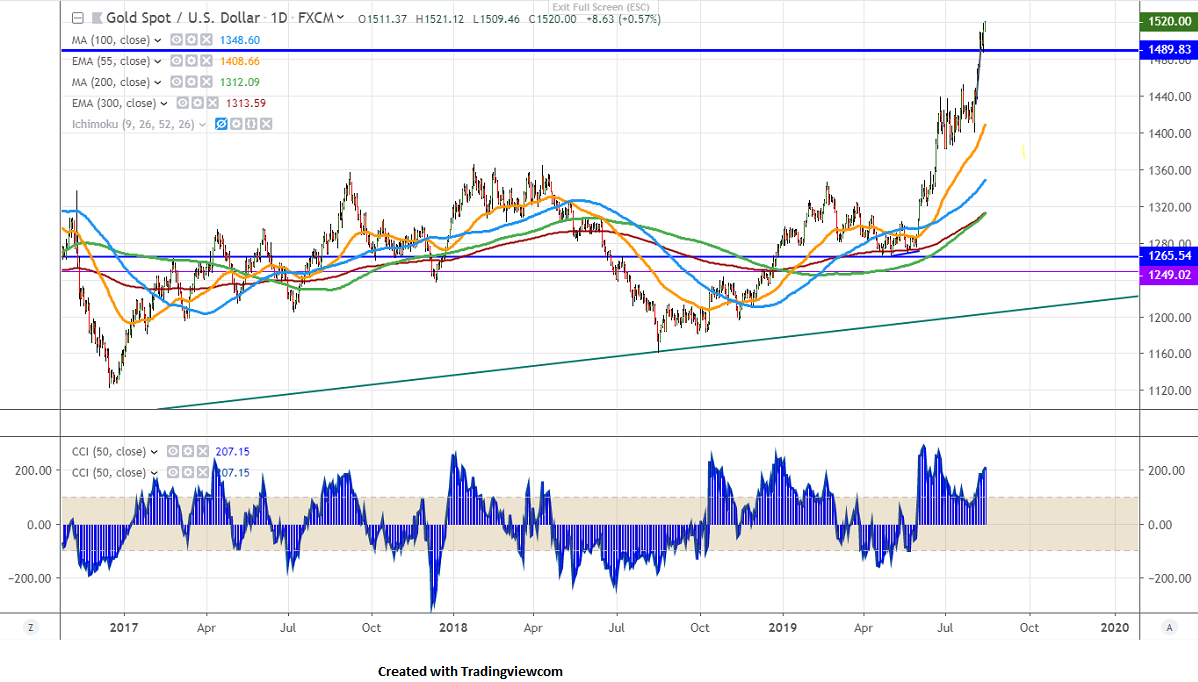Open settings for MA (100, close)
The width and height of the screenshot is (1198, 682).
click(x=190, y=40)
